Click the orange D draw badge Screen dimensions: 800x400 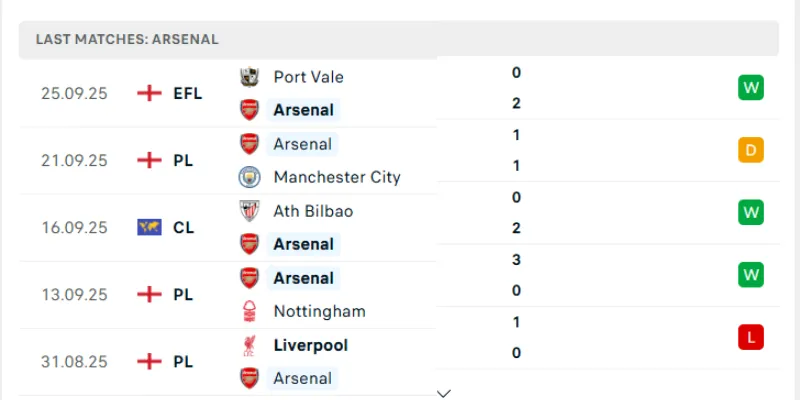751,151
